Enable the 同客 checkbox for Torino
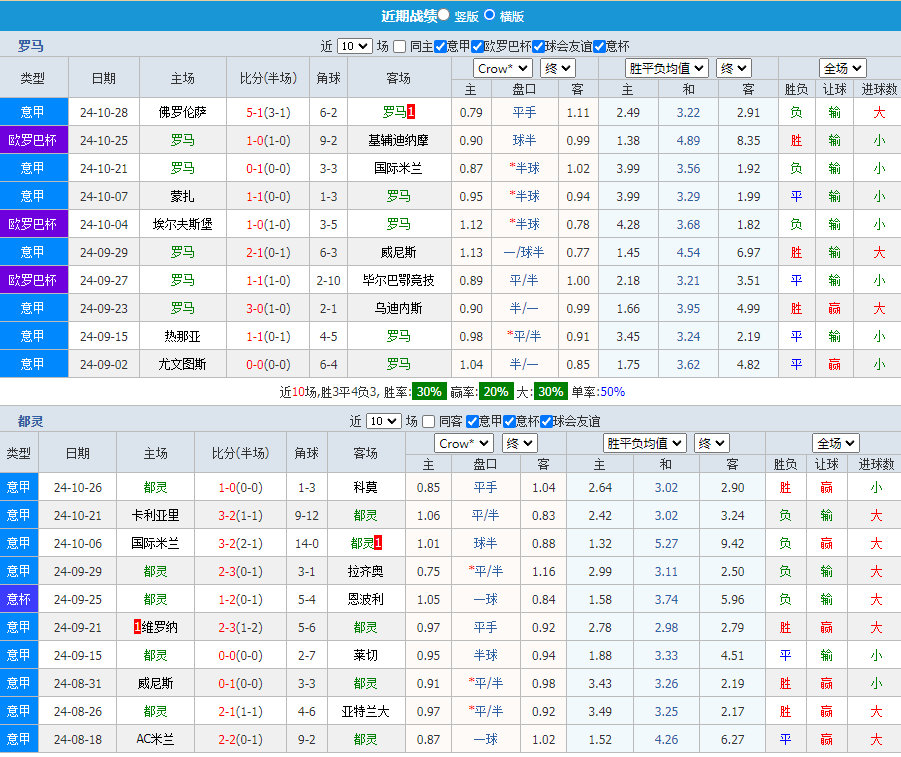 [x=428, y=422]
